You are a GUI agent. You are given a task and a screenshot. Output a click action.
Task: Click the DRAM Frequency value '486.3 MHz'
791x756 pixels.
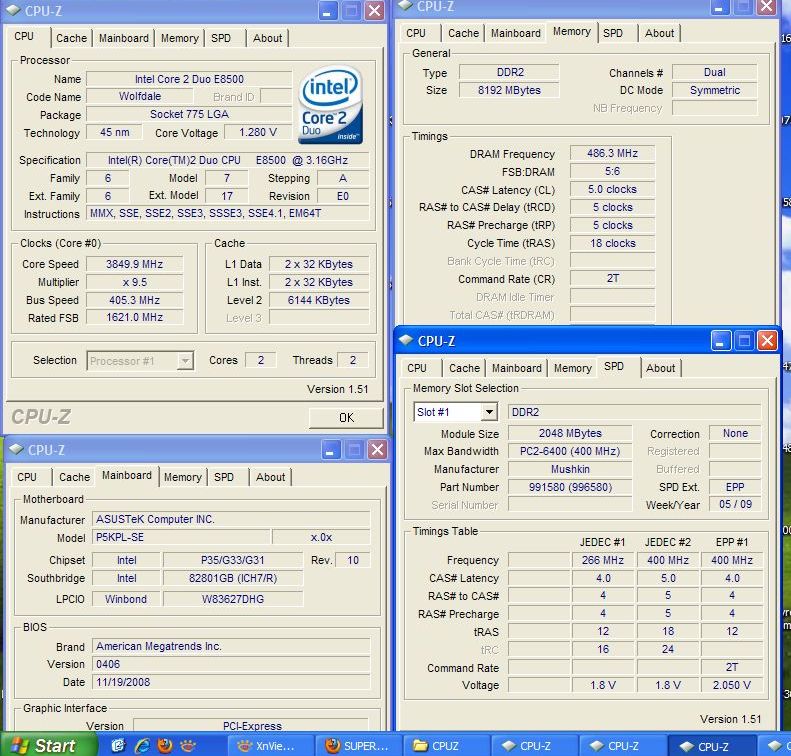612,153
